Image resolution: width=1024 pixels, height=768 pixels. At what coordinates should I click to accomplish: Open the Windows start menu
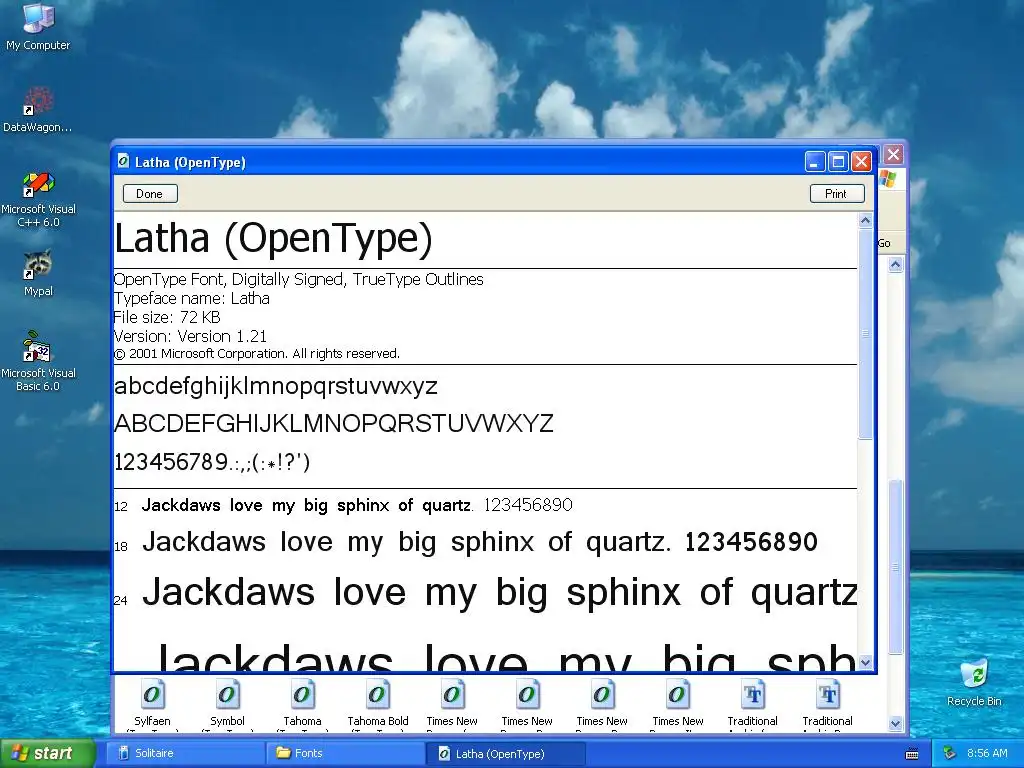tap(48, 753)
